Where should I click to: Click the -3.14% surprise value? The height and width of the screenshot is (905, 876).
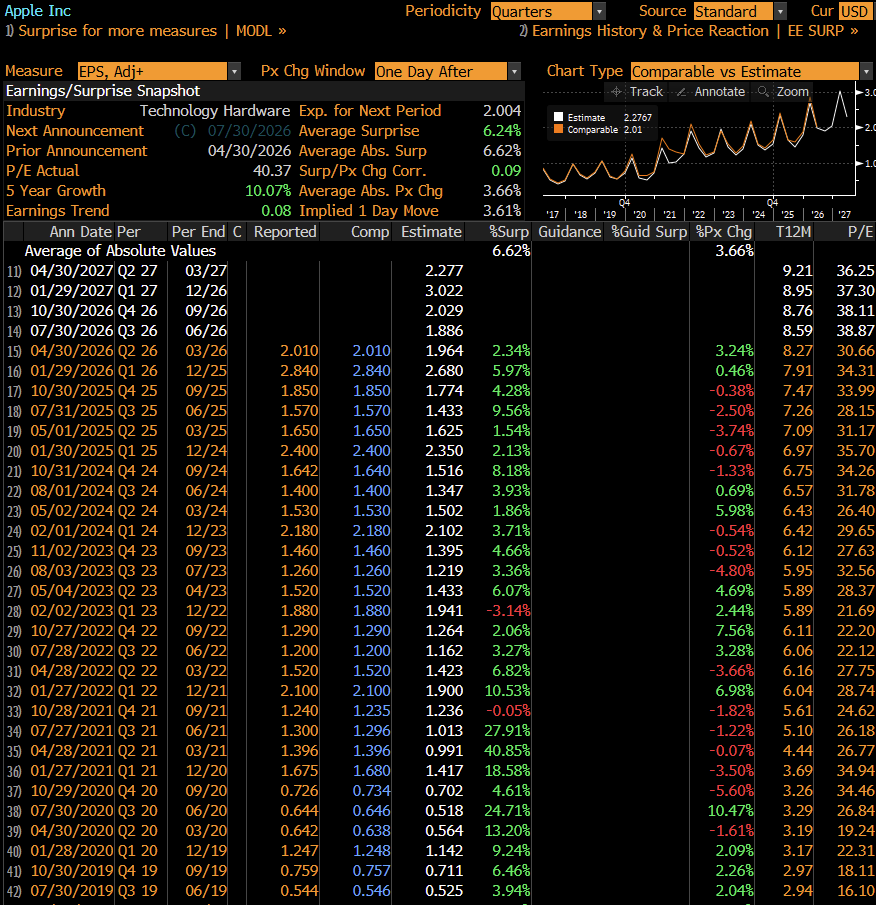pos(508,611)
